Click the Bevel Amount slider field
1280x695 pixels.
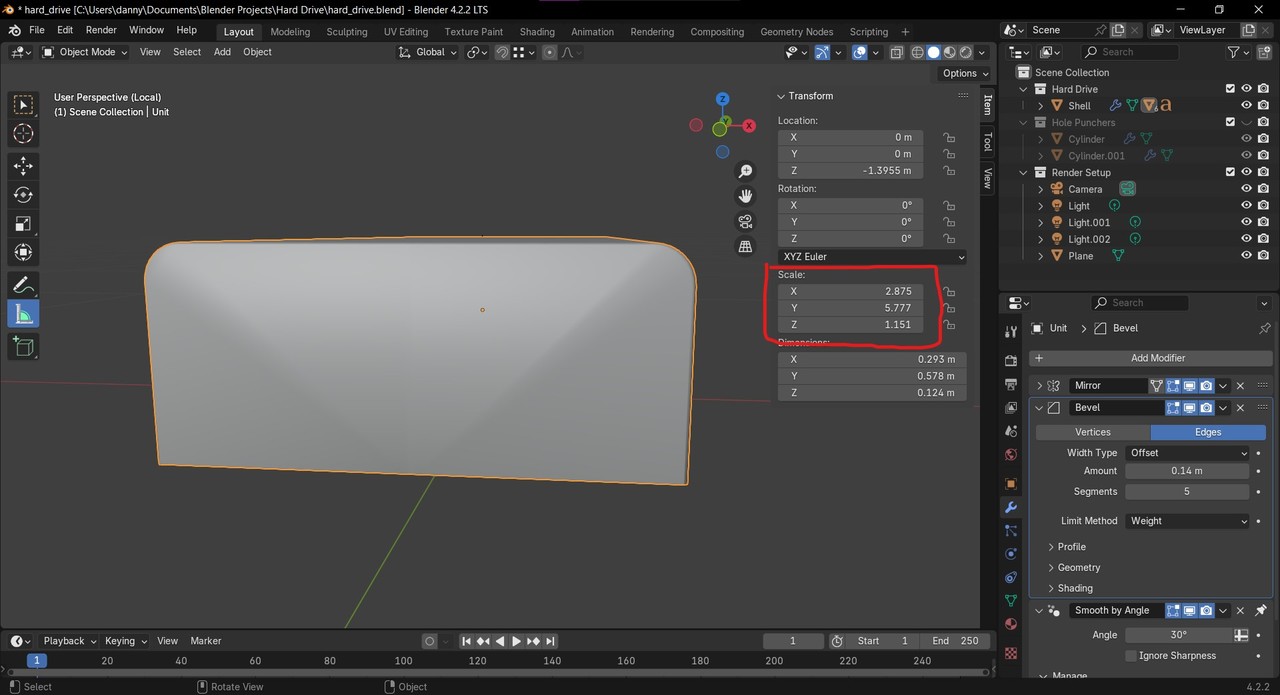click(1187, 471)
